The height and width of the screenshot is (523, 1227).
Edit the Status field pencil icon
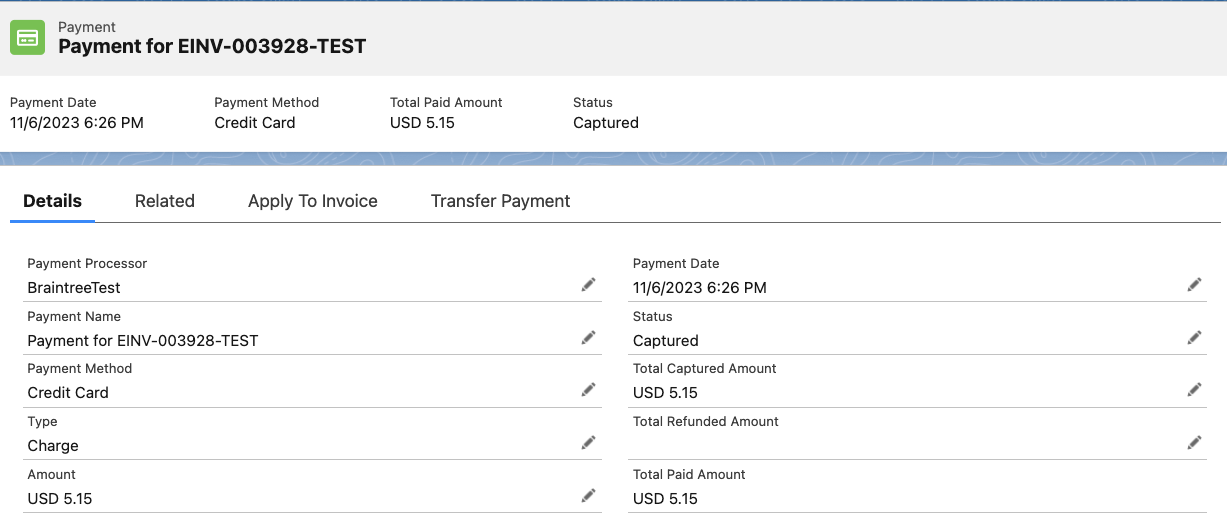pyautogui.click(x=1194, y=338)
